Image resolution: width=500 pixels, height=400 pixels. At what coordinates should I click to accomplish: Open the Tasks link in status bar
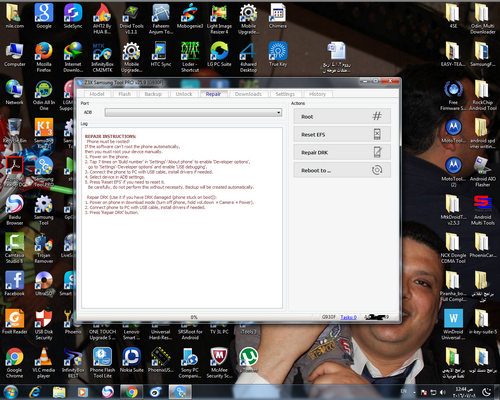point(348,317)
